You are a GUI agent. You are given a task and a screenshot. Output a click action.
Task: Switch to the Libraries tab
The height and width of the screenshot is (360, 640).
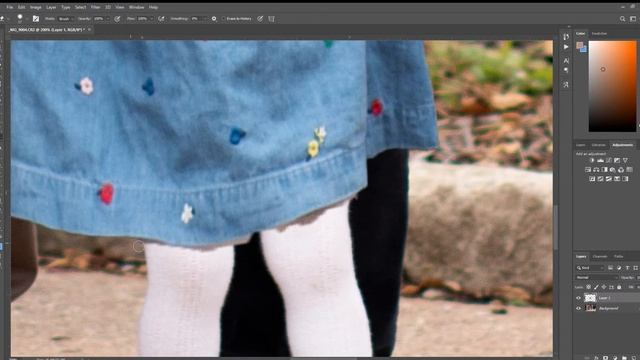click(599, 145)
